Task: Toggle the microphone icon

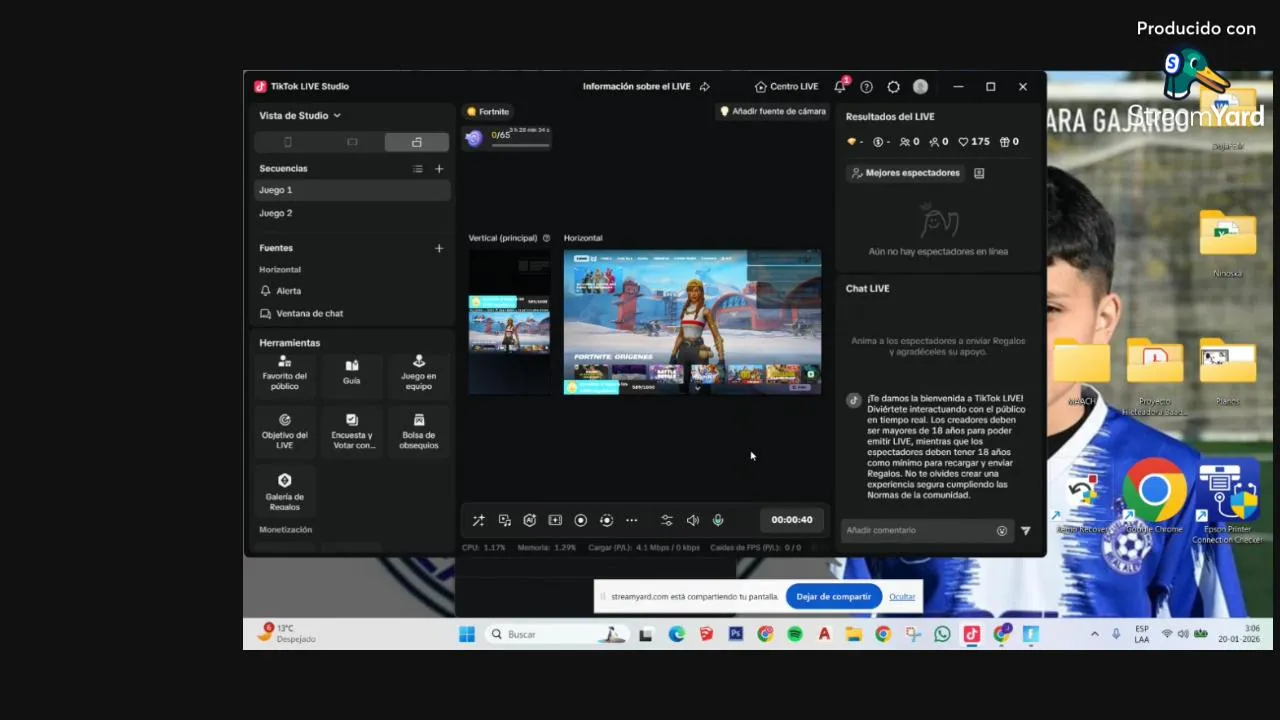Action: tap(718, 520)
